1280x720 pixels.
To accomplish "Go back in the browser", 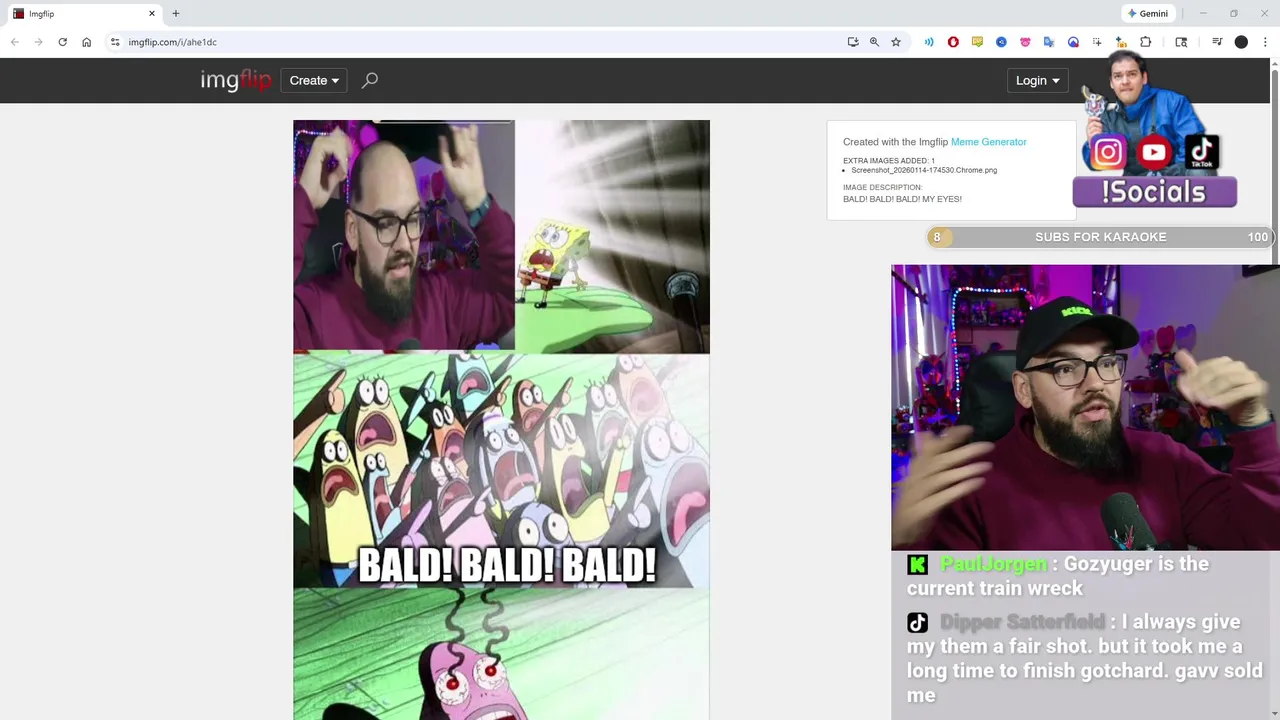I will pyautogui.click(x=14, y=42).
